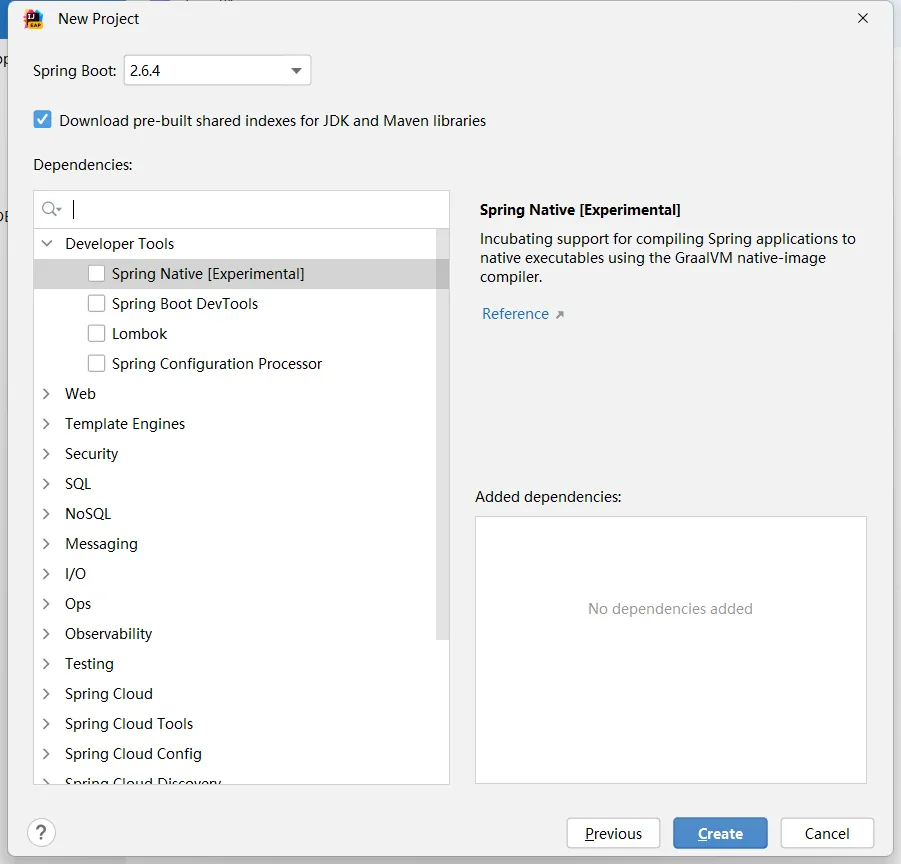The width and height of the screenshot is (901, 864).
Task: Expand the SQL dependencies category
Action: [x=46, y=484]
